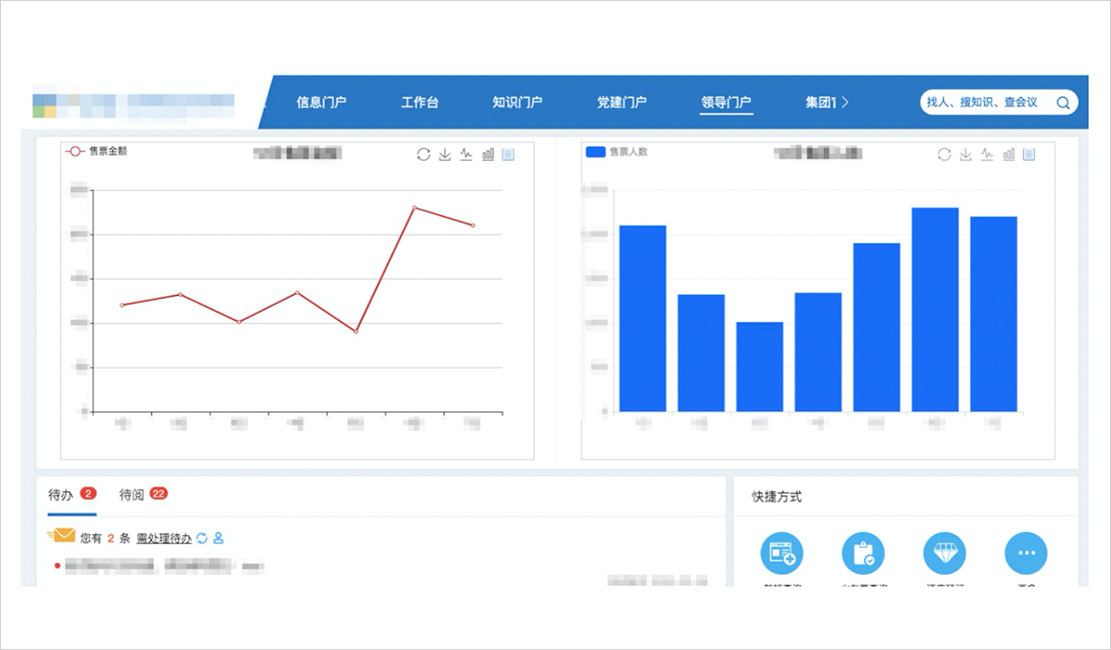Screen dimensions: 1111x650
Task: Toggle 售票人数 legend series visibility
Action: 616,152
